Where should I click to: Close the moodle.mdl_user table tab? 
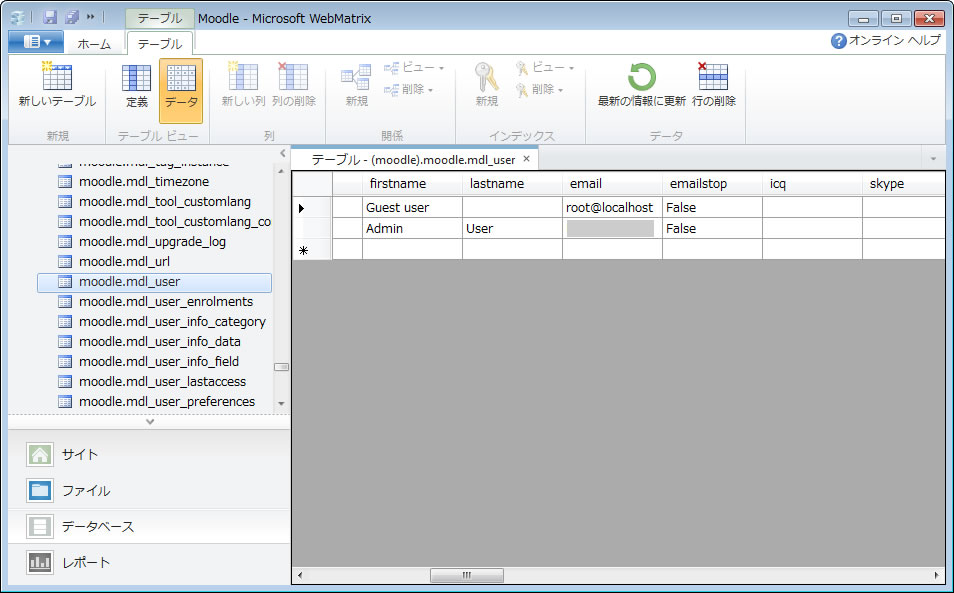(x=527, y=159)
